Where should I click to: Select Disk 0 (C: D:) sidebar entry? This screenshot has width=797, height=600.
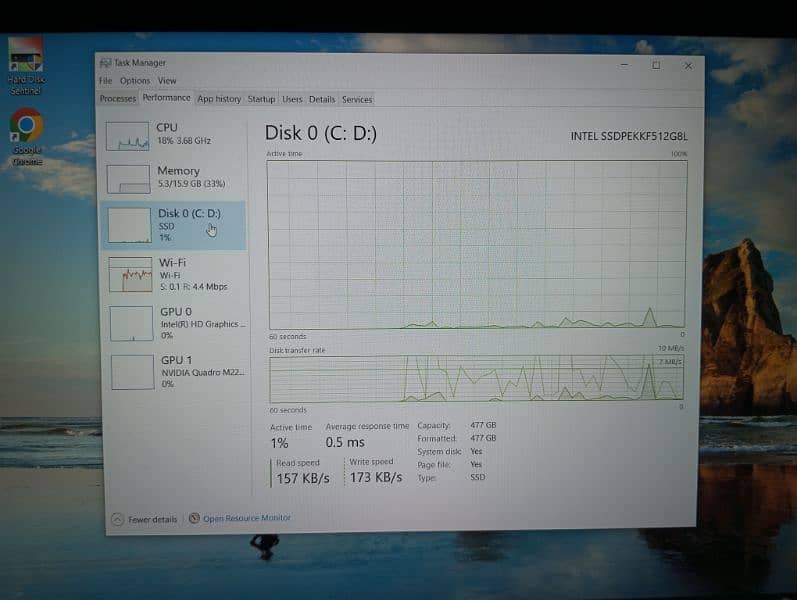coord(173,225)
